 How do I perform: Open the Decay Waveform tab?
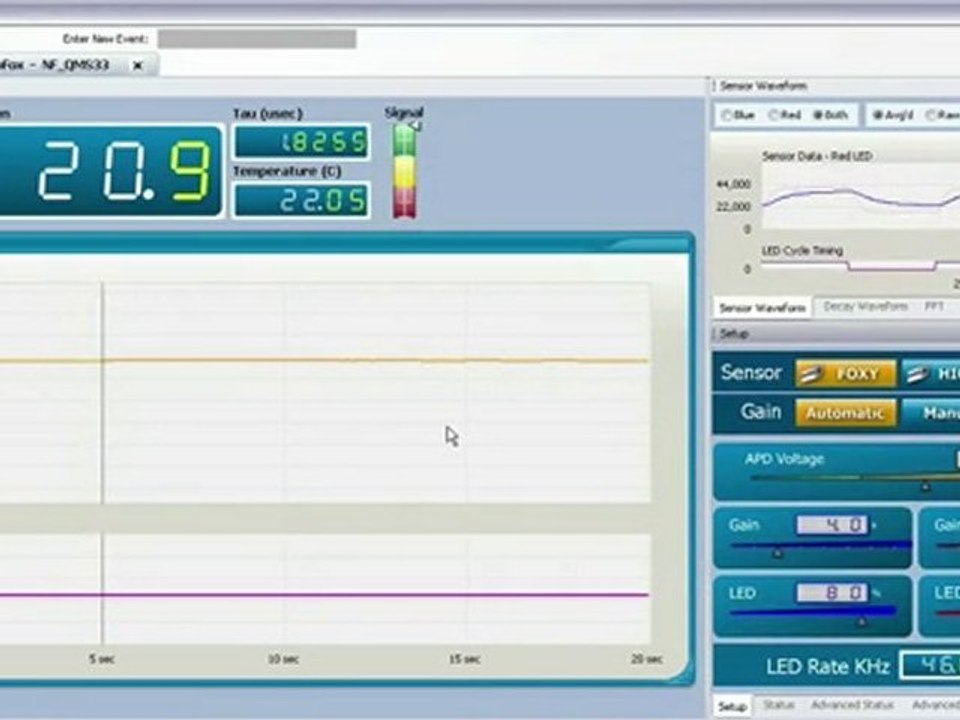(x=865, y=306)
